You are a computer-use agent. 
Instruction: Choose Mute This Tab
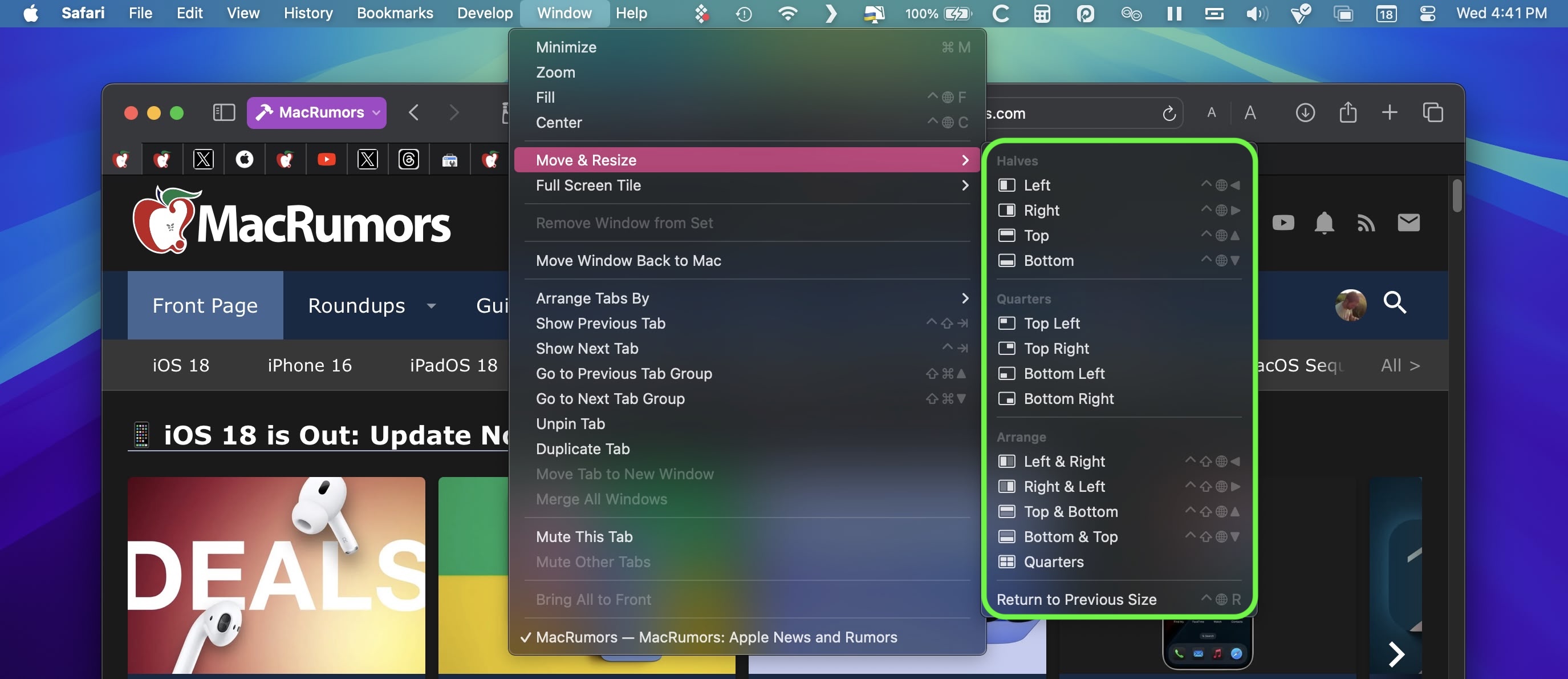pos(747,536)
